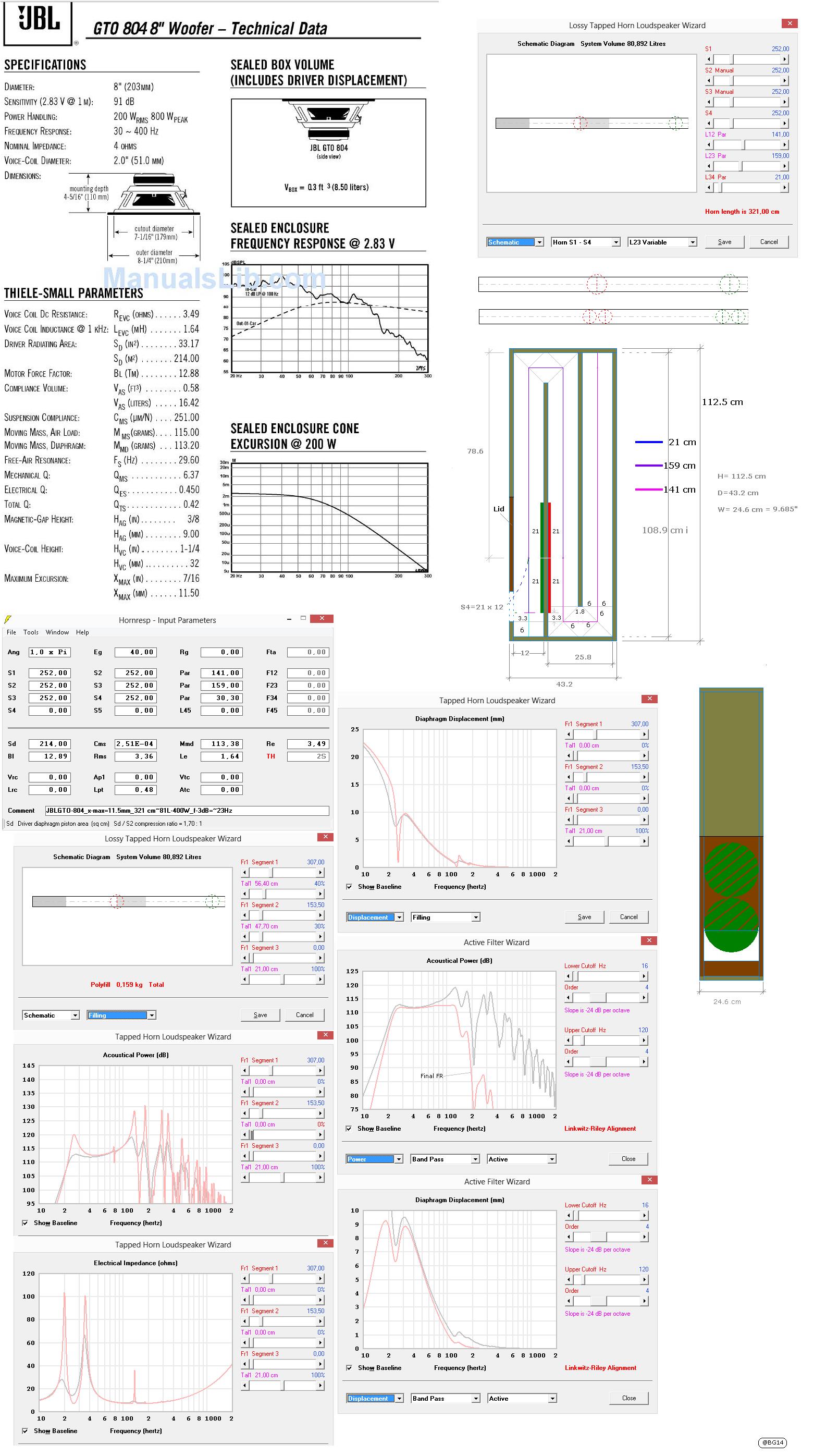Viewport: 814px width, 1456px height.
Task: Click Save next to L23 Variable dropdown
Action: tap(725, 242)
